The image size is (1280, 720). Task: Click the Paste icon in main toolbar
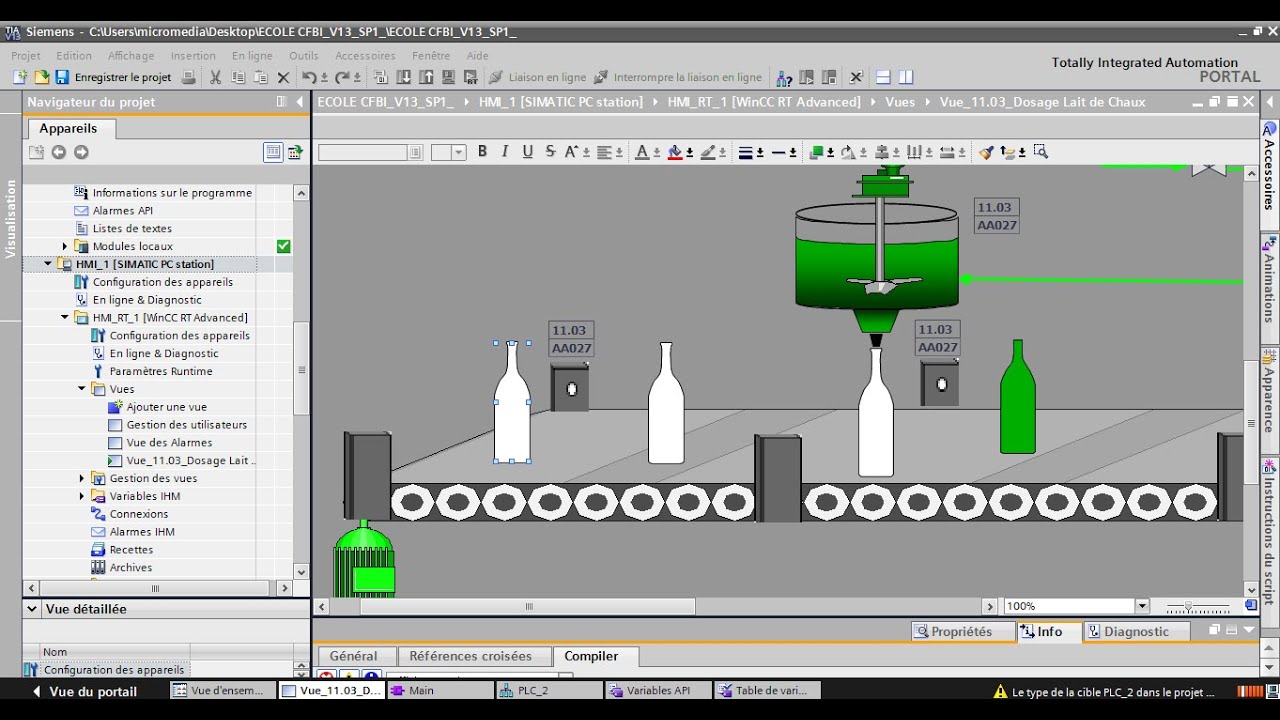click(261, 77)
